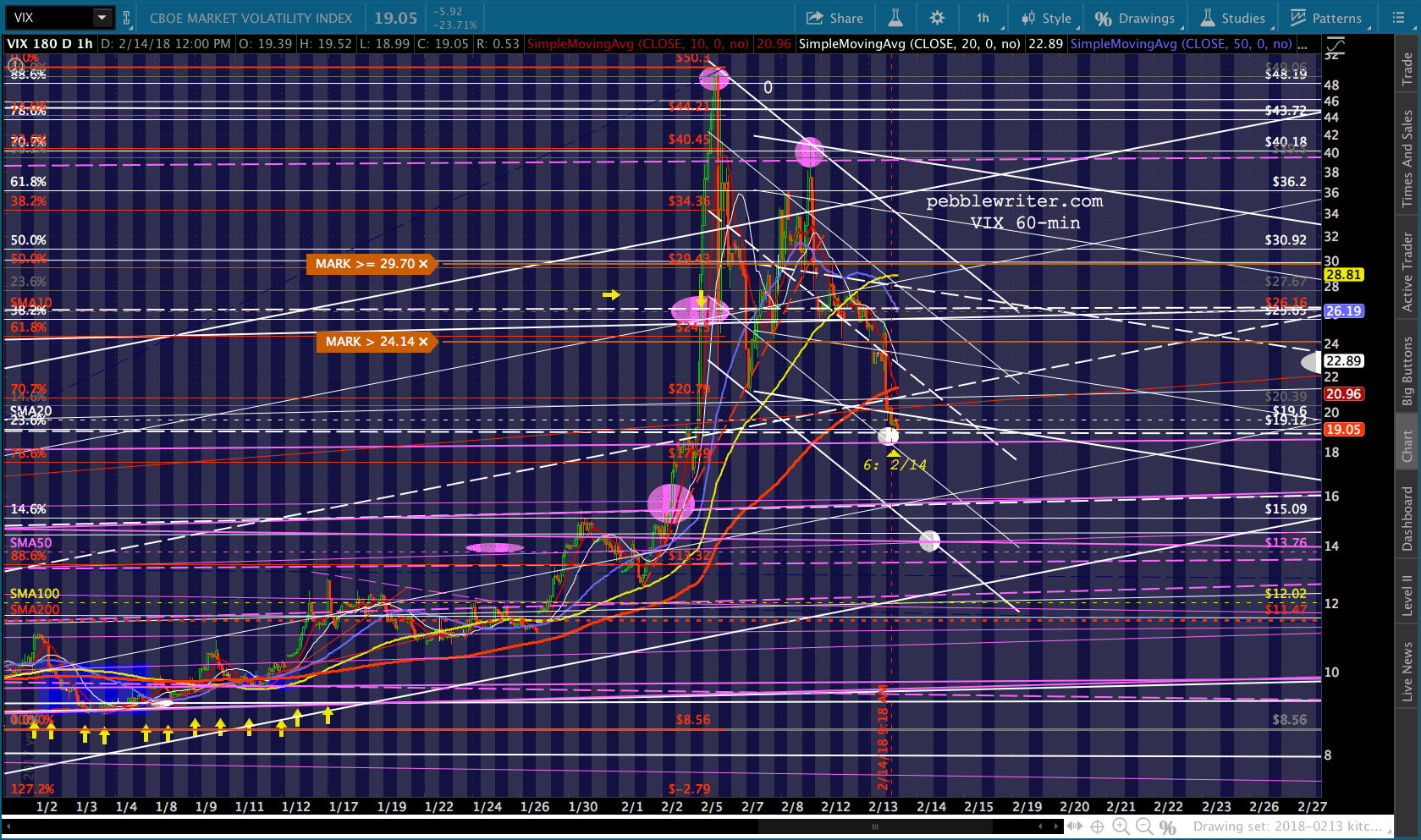Image resolution: width=1421 pixels, height=840 pixels.
Task: Open the Drawings menu
Action: [x=1135, y=18]
